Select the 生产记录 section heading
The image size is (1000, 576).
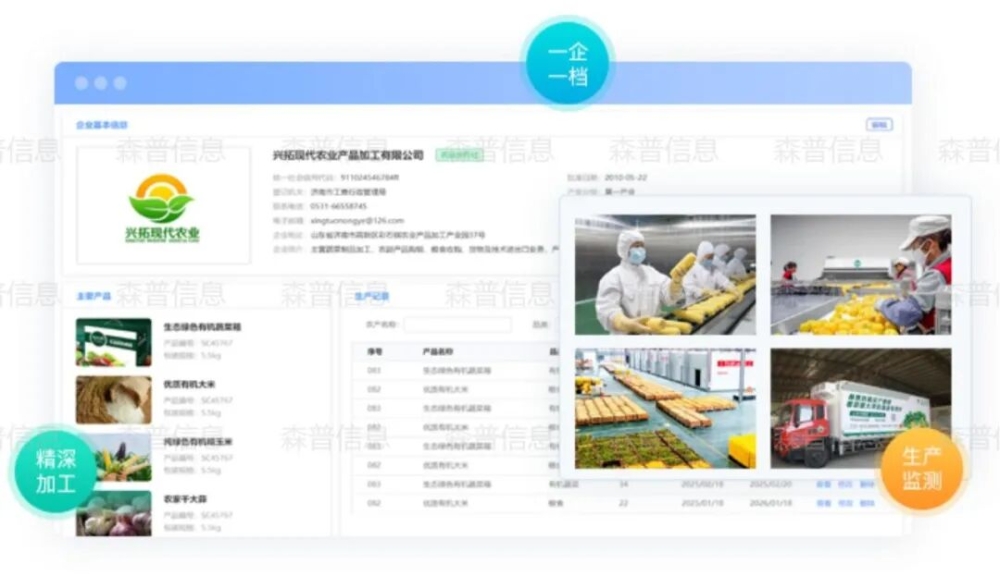(372, 296)
